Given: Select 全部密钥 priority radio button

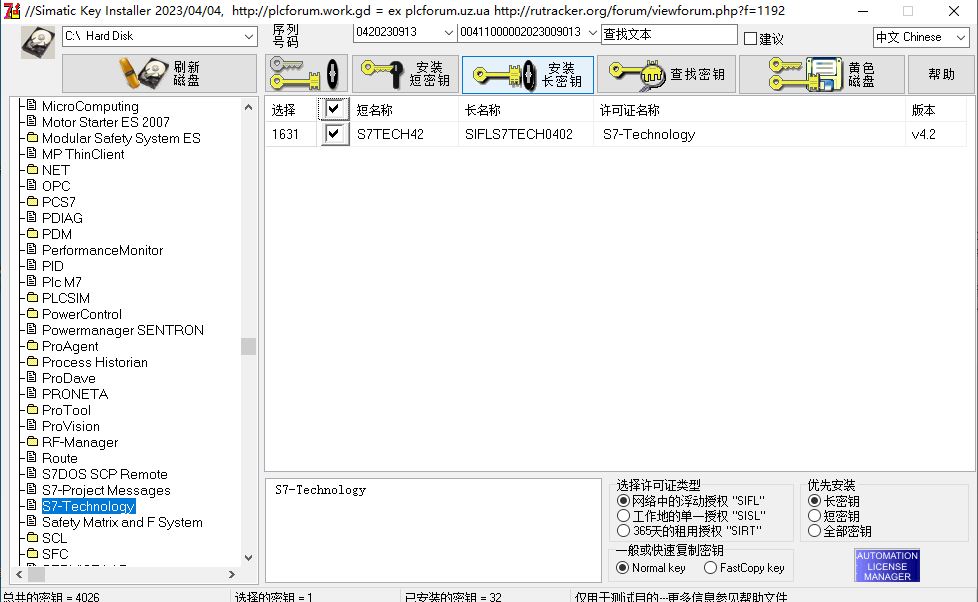Looking at the screenshot, I should [x=814, y=531].
